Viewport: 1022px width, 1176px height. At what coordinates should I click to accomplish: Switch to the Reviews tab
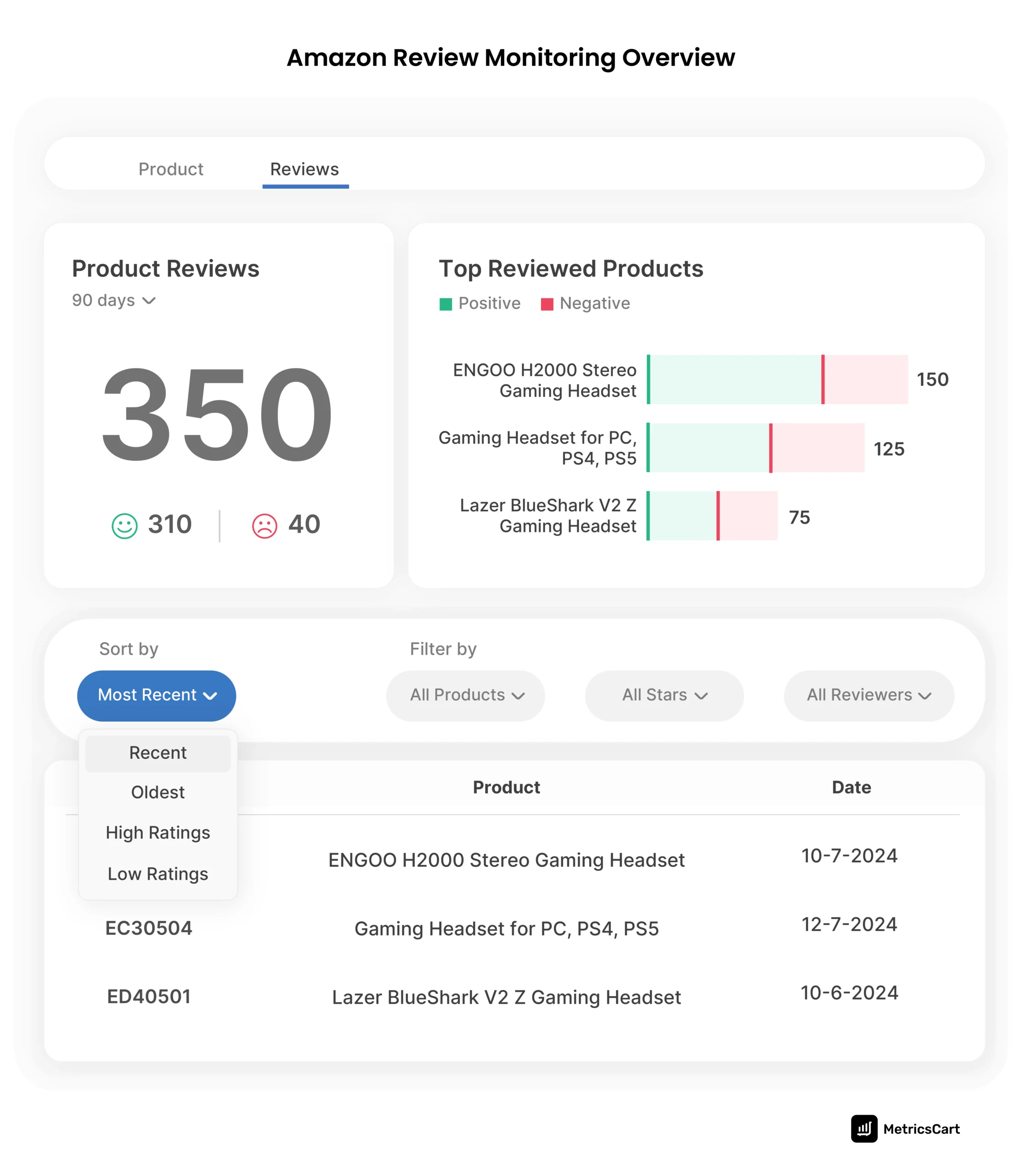coord(305,170)
